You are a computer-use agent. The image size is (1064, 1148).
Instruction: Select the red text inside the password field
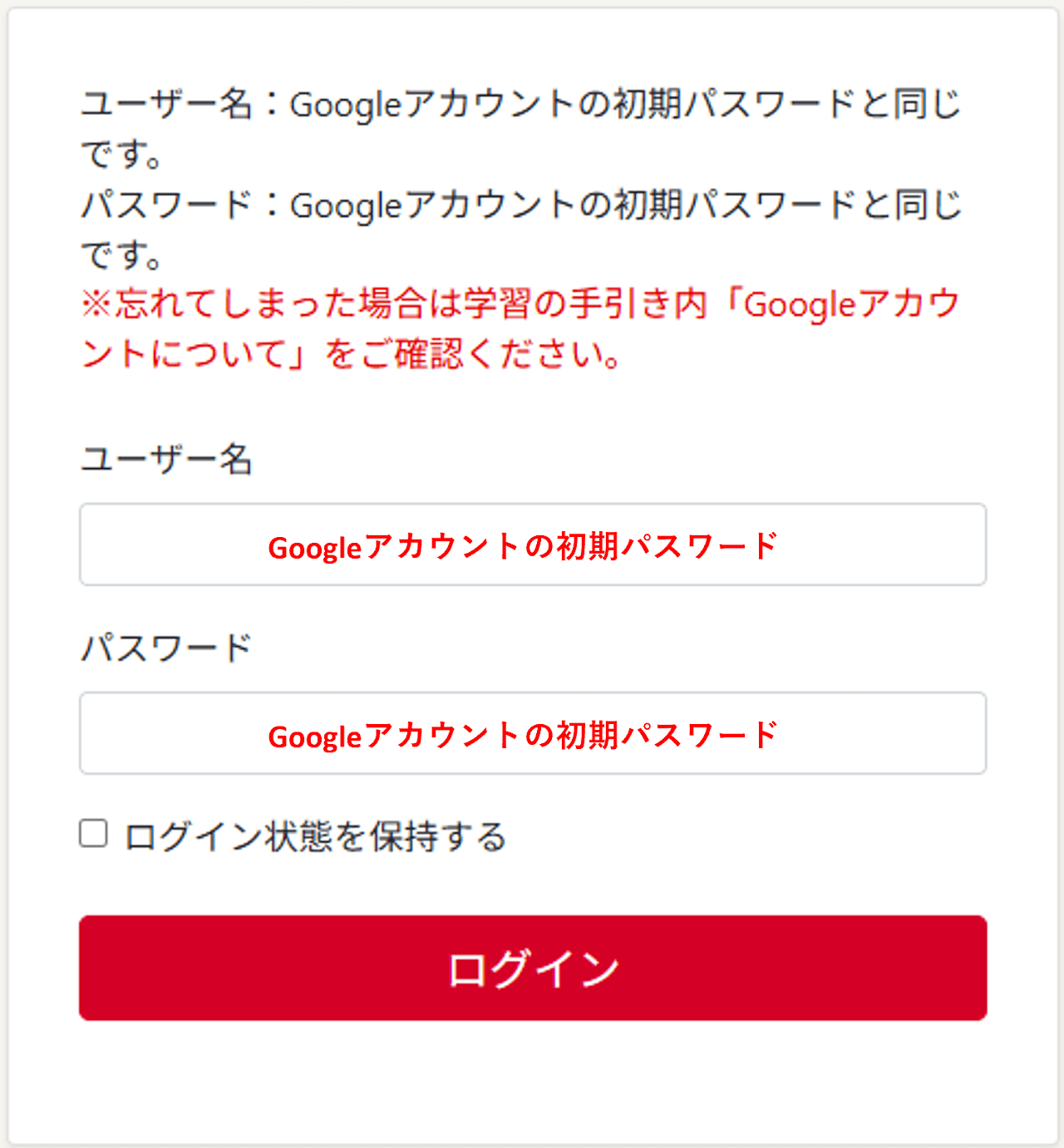tap(523, 736)
